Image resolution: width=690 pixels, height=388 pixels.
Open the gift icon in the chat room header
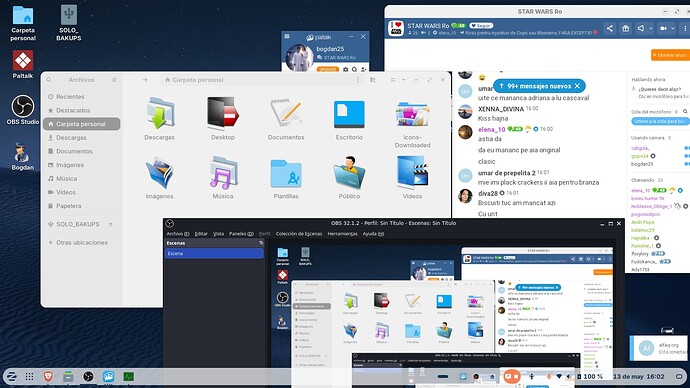(x=625, y=29)
